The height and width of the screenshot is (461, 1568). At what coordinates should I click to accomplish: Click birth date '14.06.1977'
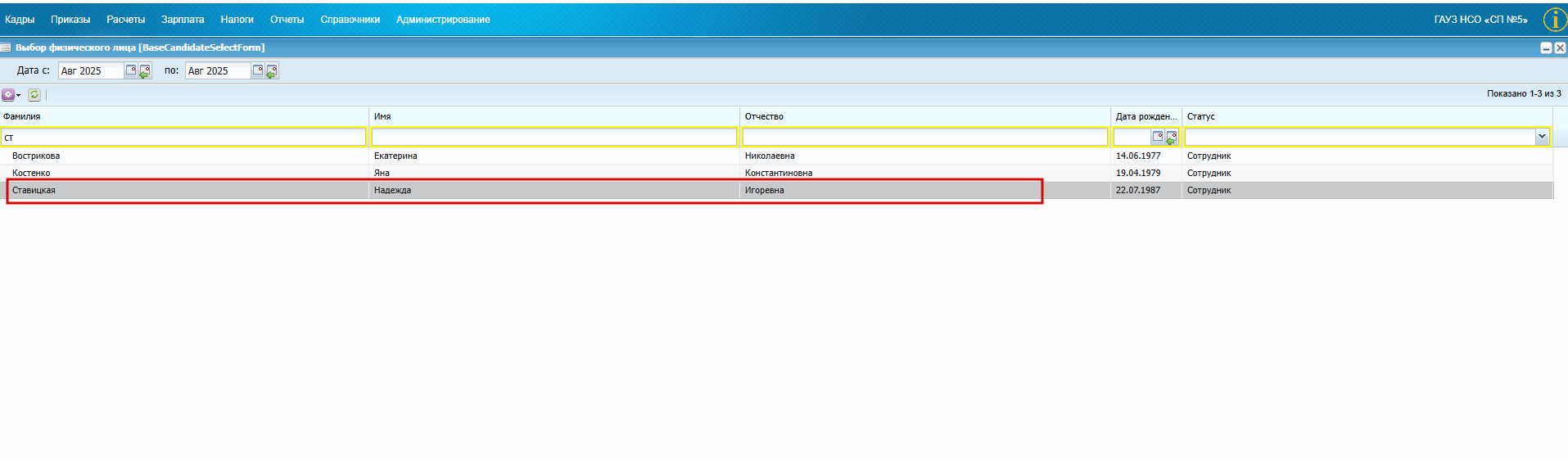[x=1138, y=156]
